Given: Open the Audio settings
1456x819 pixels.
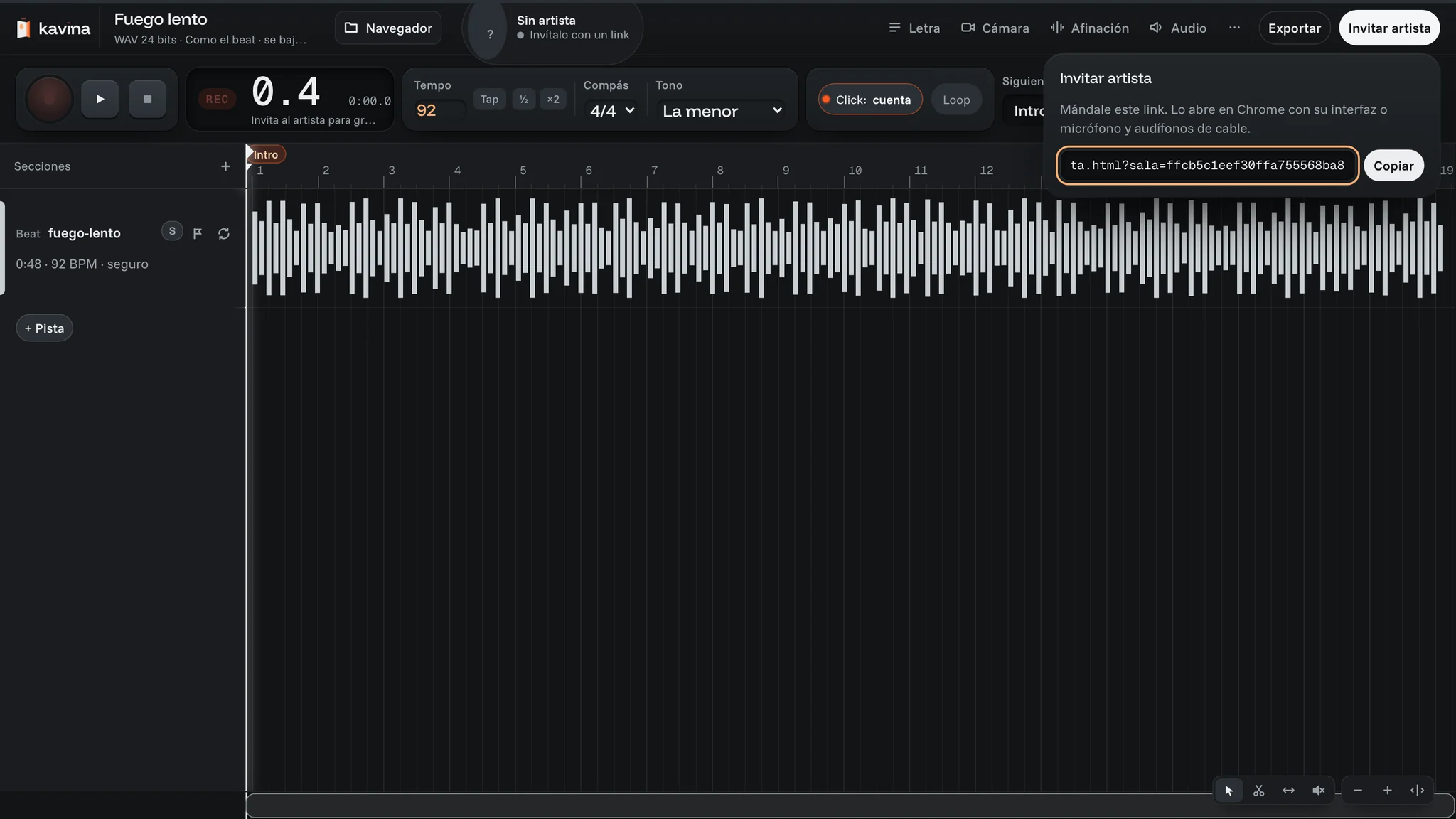Looking at the screenshot, I should coord(1178,28).
